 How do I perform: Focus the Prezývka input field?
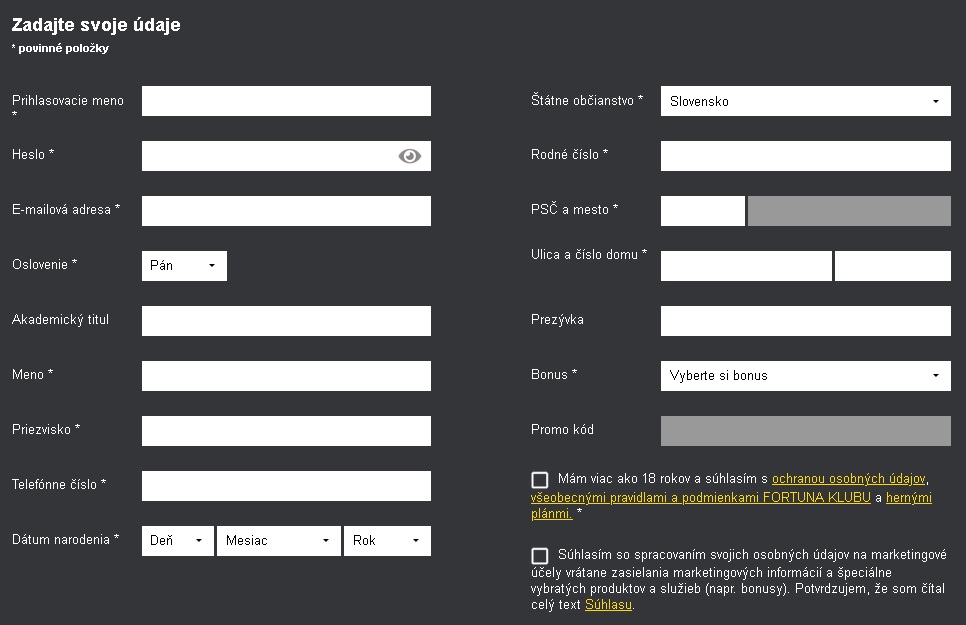point(805,321)
